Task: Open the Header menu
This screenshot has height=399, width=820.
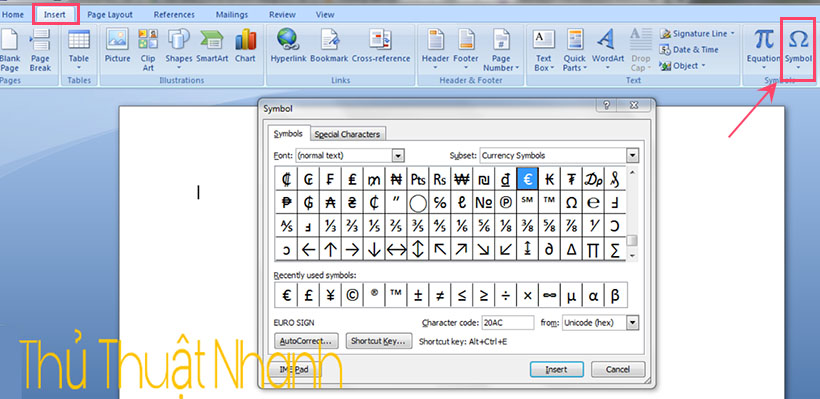Action: coord(436,50)
